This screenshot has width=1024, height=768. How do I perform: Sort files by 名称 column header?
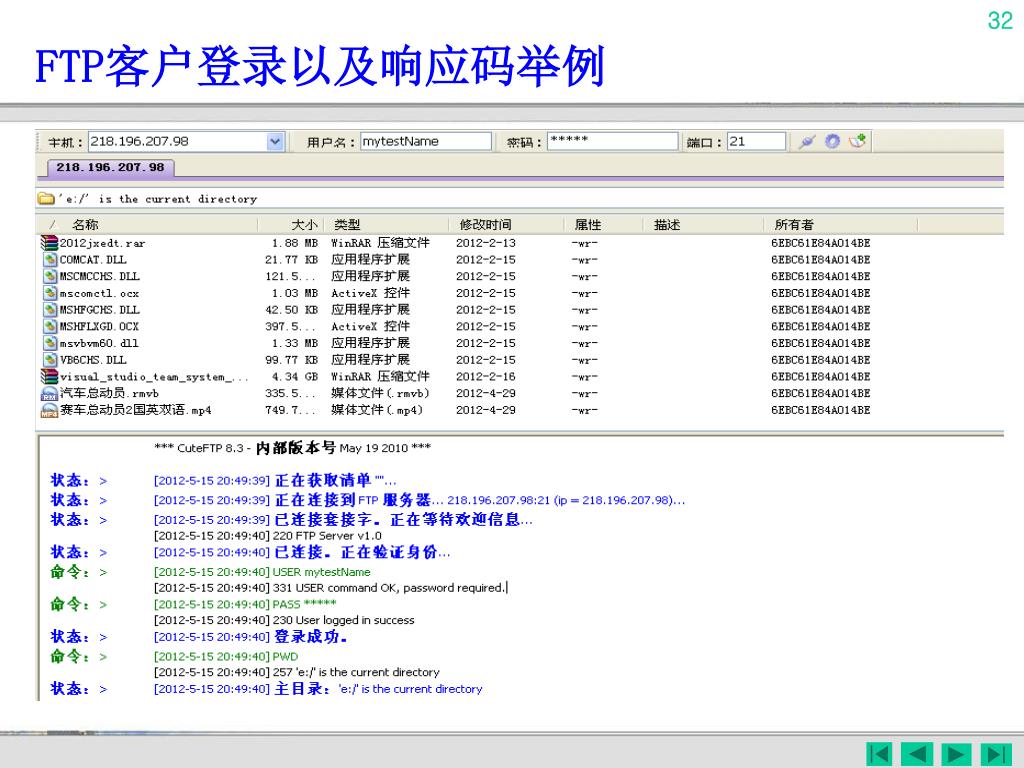85,225
